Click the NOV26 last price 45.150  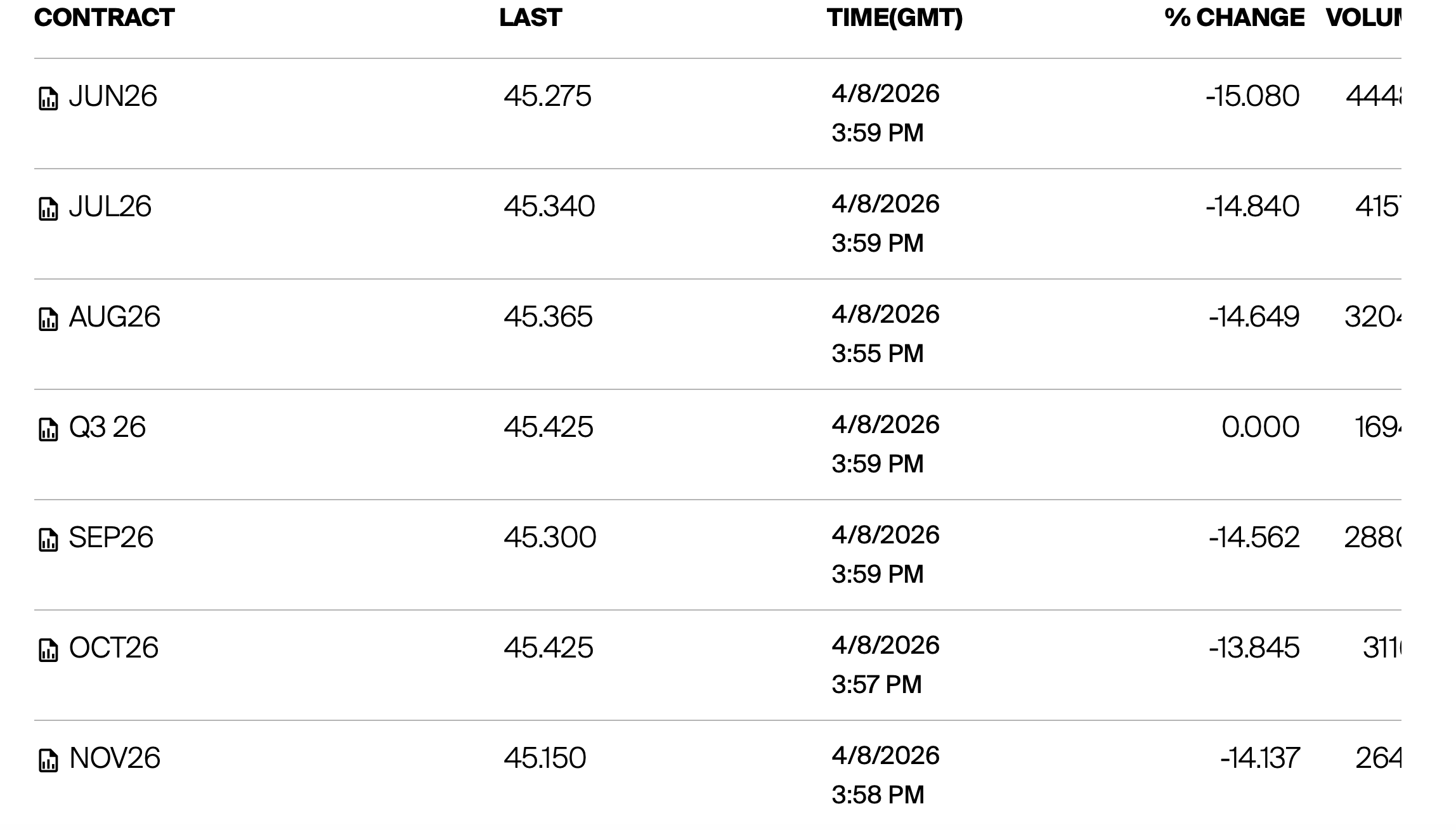coord(545,758)
